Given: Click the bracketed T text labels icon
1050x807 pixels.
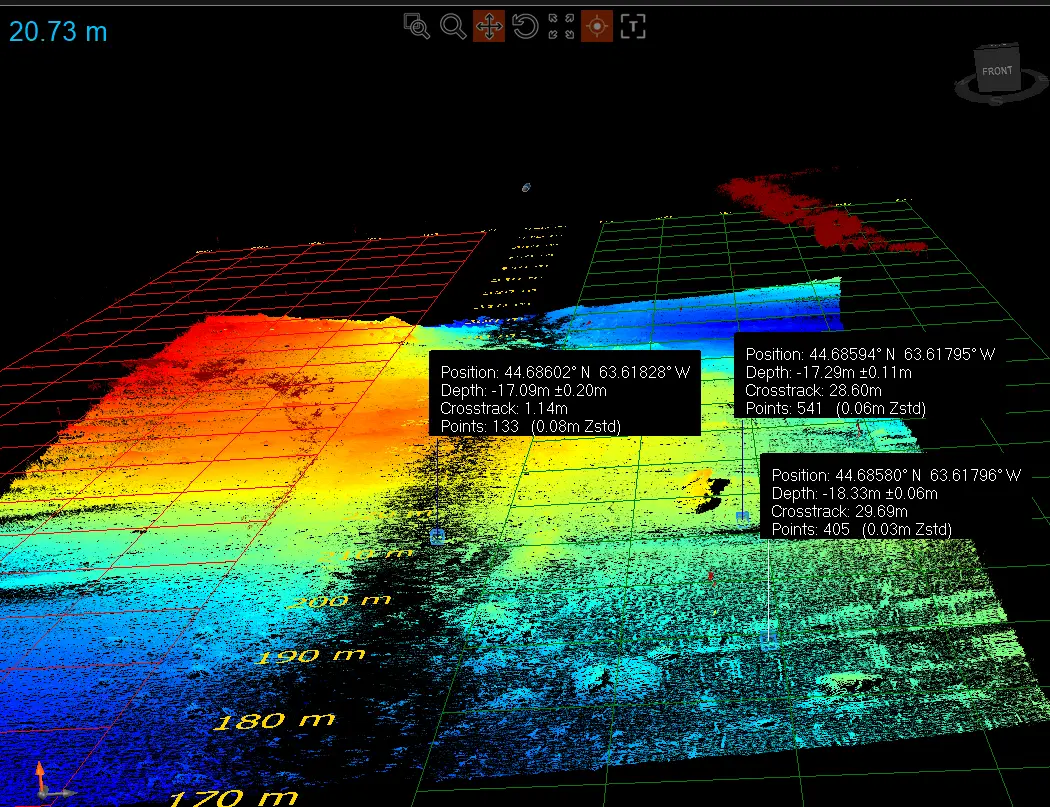Looking at the screenshot, I should [632, 27].
